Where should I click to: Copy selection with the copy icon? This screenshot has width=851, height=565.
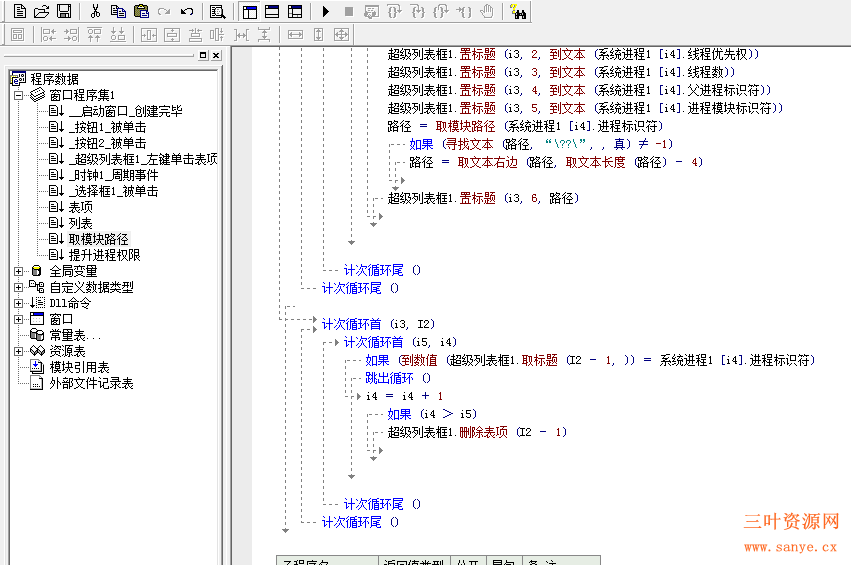coord(118,11)
